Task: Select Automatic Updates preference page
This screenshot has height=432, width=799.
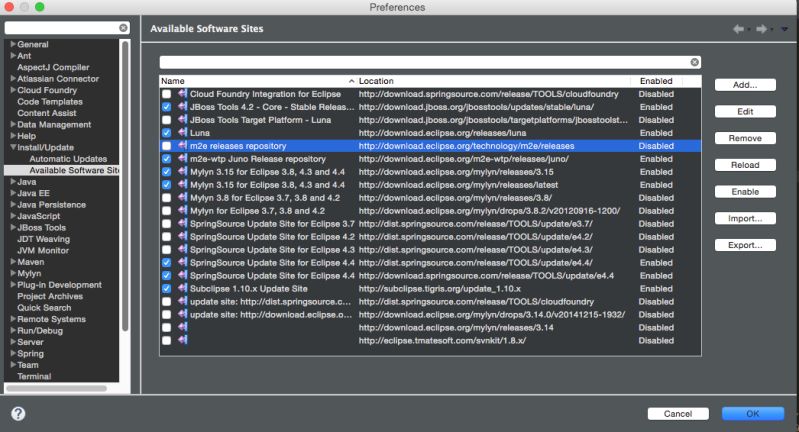Action: tap(68, 159)
